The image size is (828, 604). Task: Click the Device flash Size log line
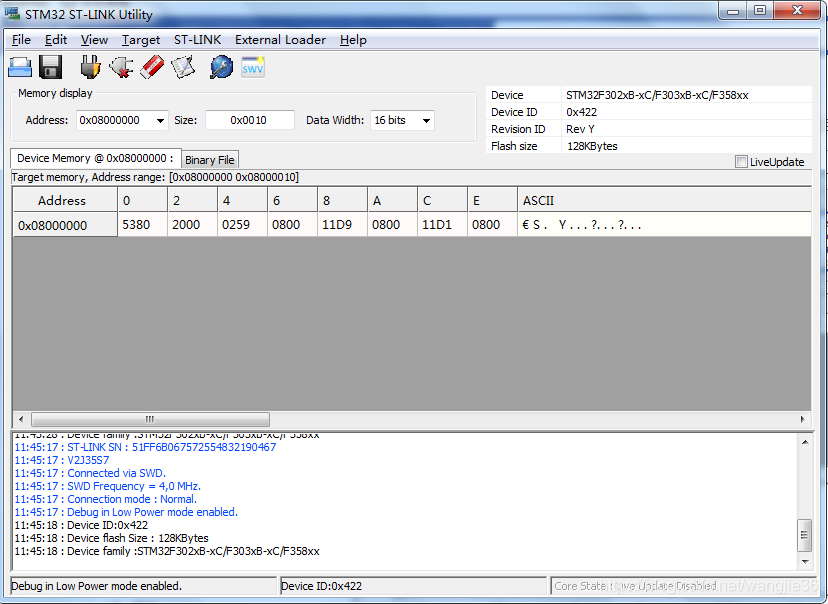(111, 538)
